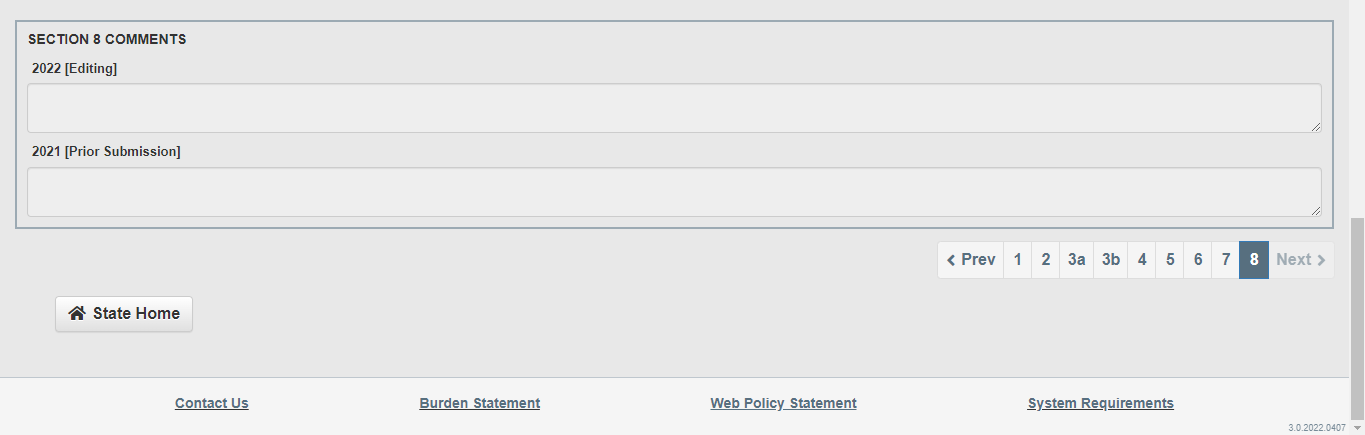
Task: Open page 1 in pagination
Action: pyautogui.click(x=1017, y=260)
